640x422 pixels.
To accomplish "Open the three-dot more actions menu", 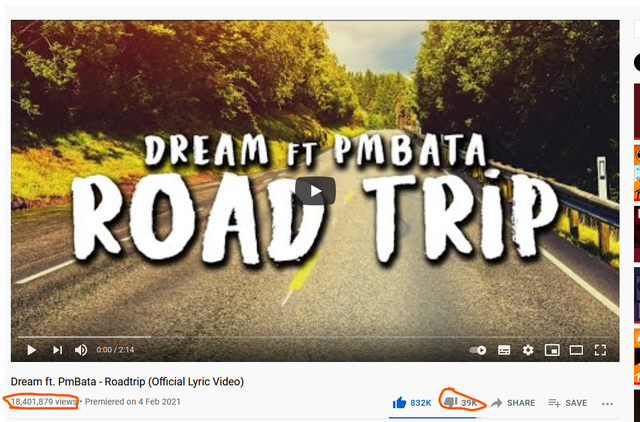I will [x=607, y=404].
